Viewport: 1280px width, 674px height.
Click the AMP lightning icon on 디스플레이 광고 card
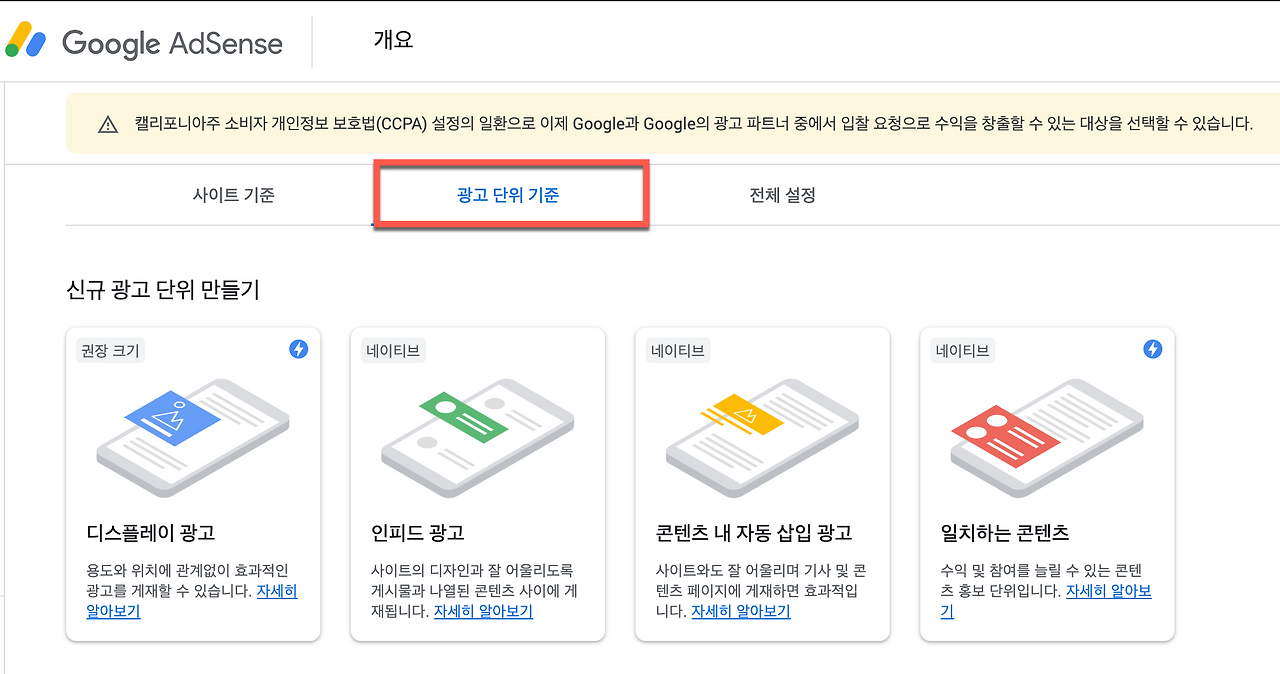coord(298,349)
